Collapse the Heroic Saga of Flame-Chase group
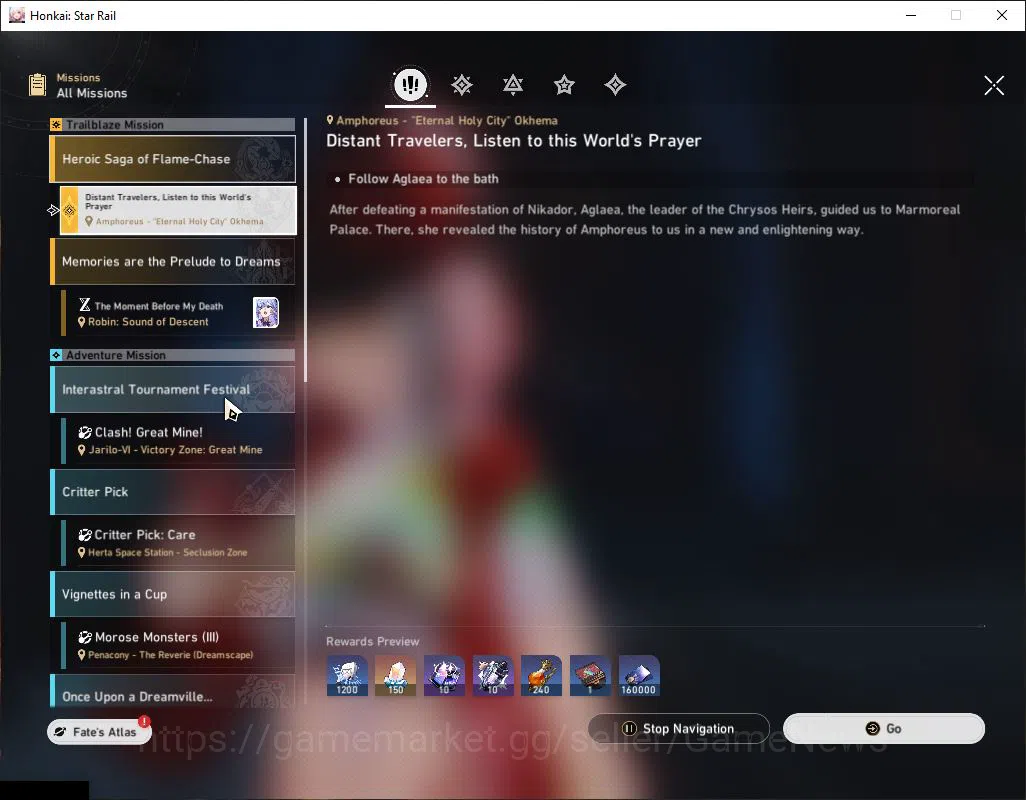This screenshot has height=800, width=1026. point(173,159)
